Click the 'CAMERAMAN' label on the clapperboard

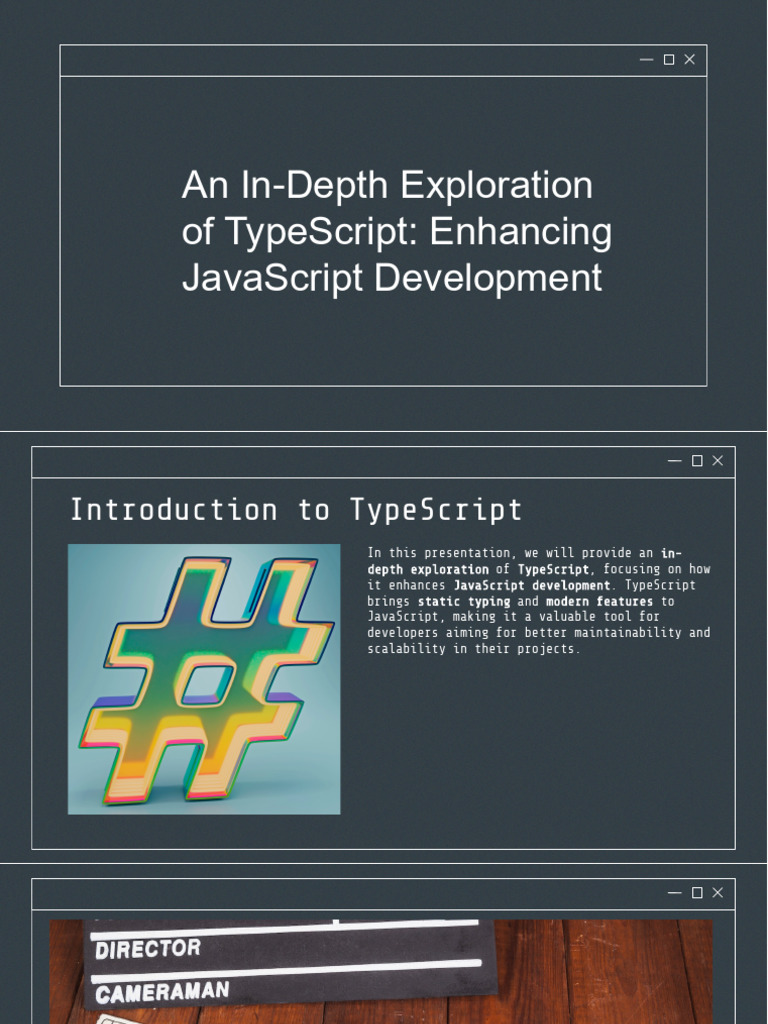point(162,993)
